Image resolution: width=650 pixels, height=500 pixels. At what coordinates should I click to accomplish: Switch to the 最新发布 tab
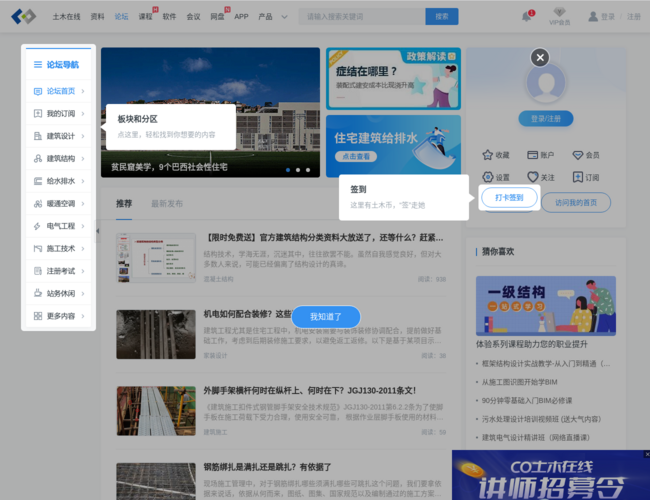pyautogui.click(x=167, y=204)
